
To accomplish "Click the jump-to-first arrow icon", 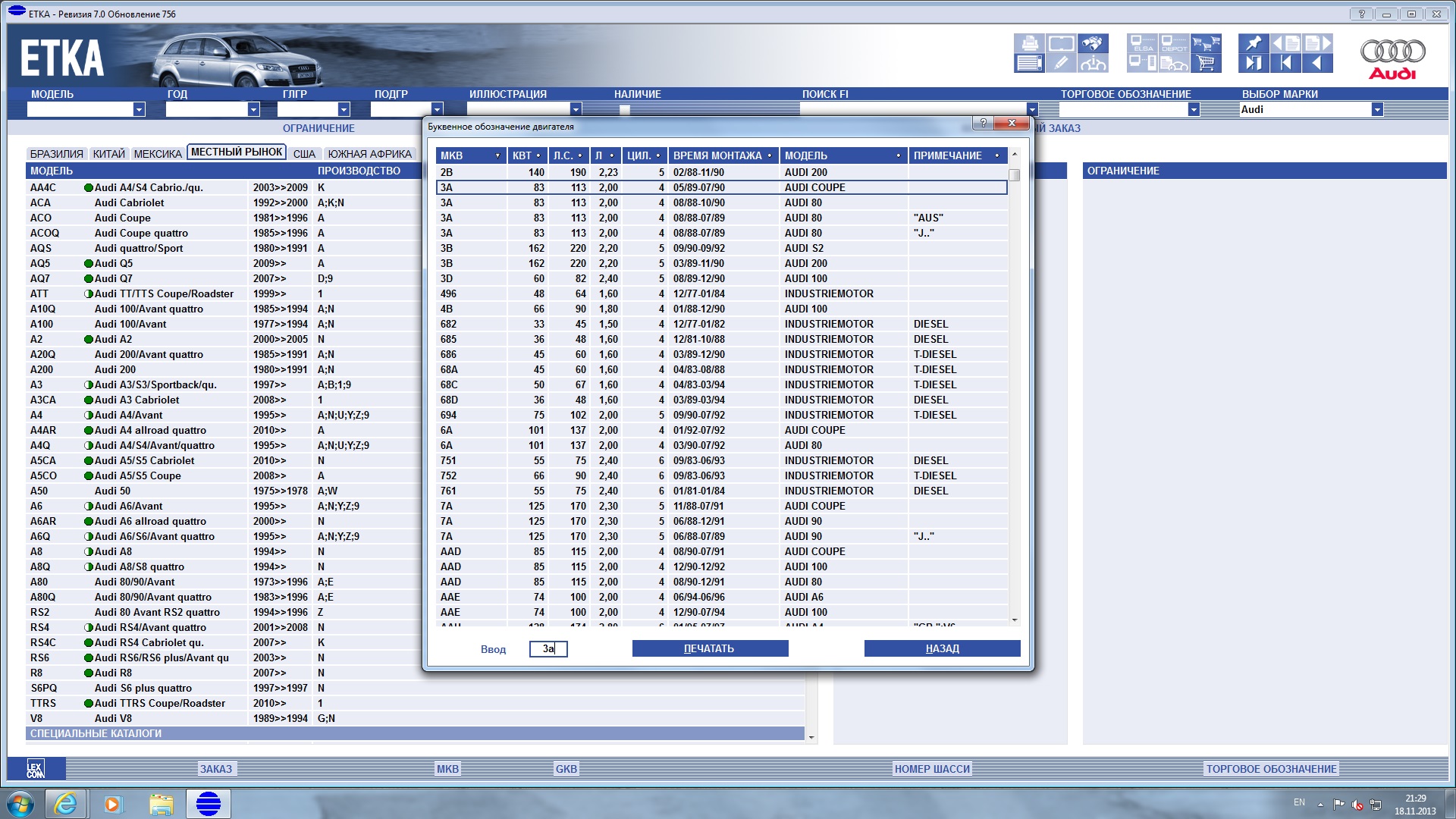I will tap(1285, 63).
